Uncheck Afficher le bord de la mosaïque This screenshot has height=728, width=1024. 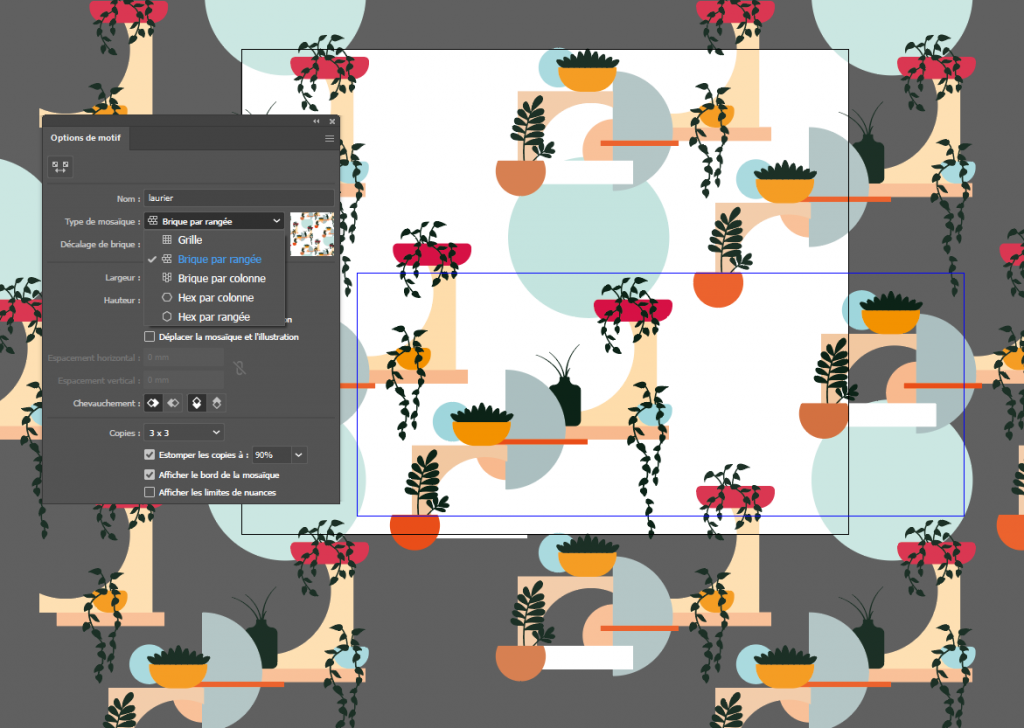[150, 475]
